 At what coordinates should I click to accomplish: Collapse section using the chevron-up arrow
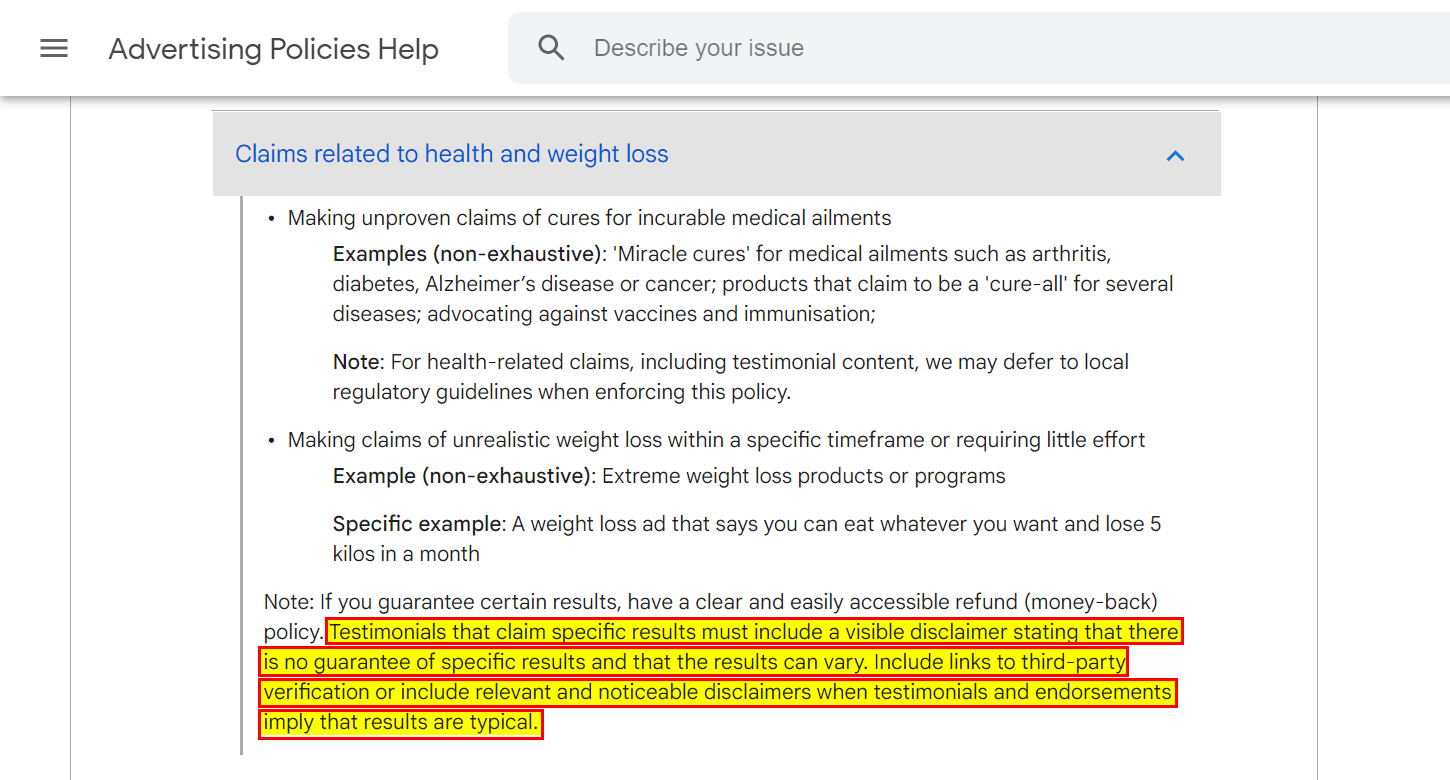click(x=1175, y=155)
